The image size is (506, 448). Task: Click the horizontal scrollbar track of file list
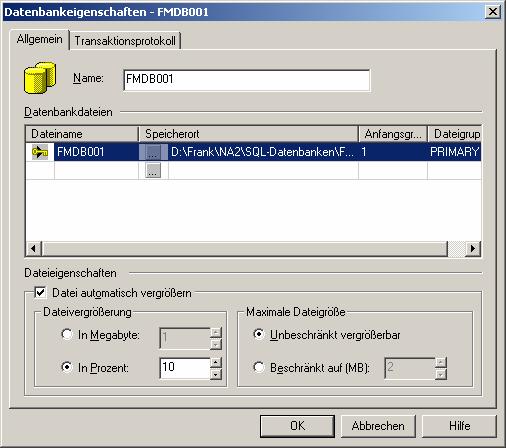pyautogui.click(x=245, y=248)
